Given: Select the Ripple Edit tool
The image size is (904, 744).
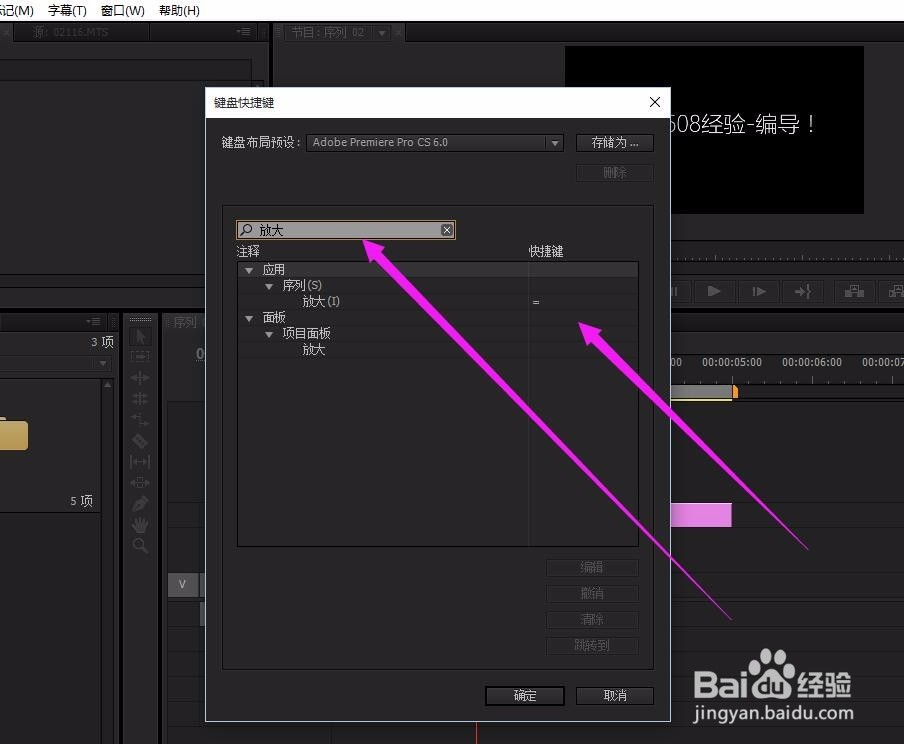Looking at the screenshot, I should 140,378.
